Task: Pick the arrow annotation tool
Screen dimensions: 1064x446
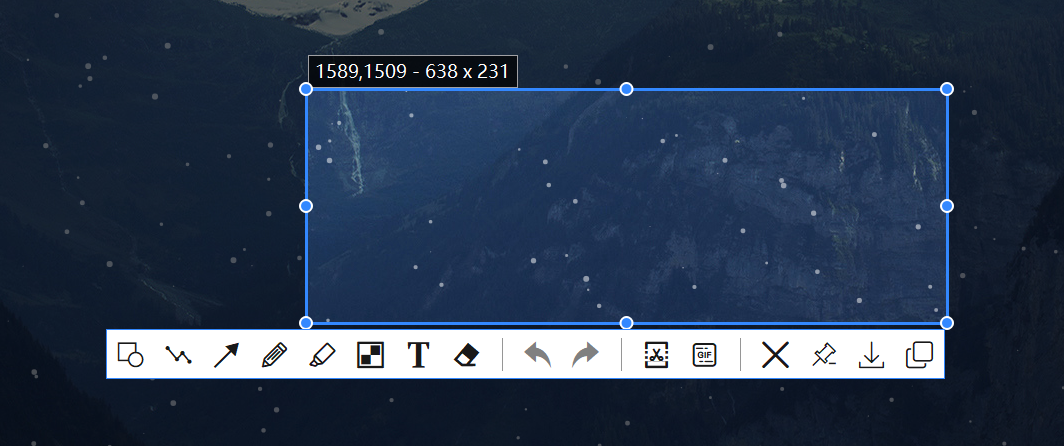Action: tap(227, 354)
